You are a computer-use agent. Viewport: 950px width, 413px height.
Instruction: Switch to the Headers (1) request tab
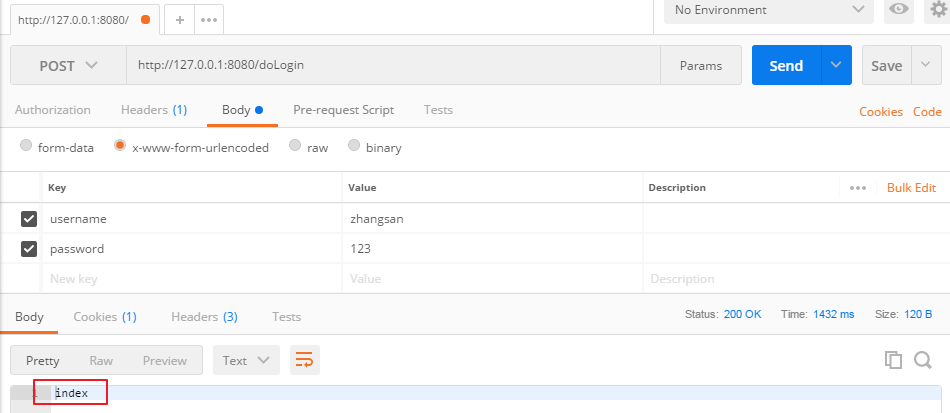(x=153, y=110)
